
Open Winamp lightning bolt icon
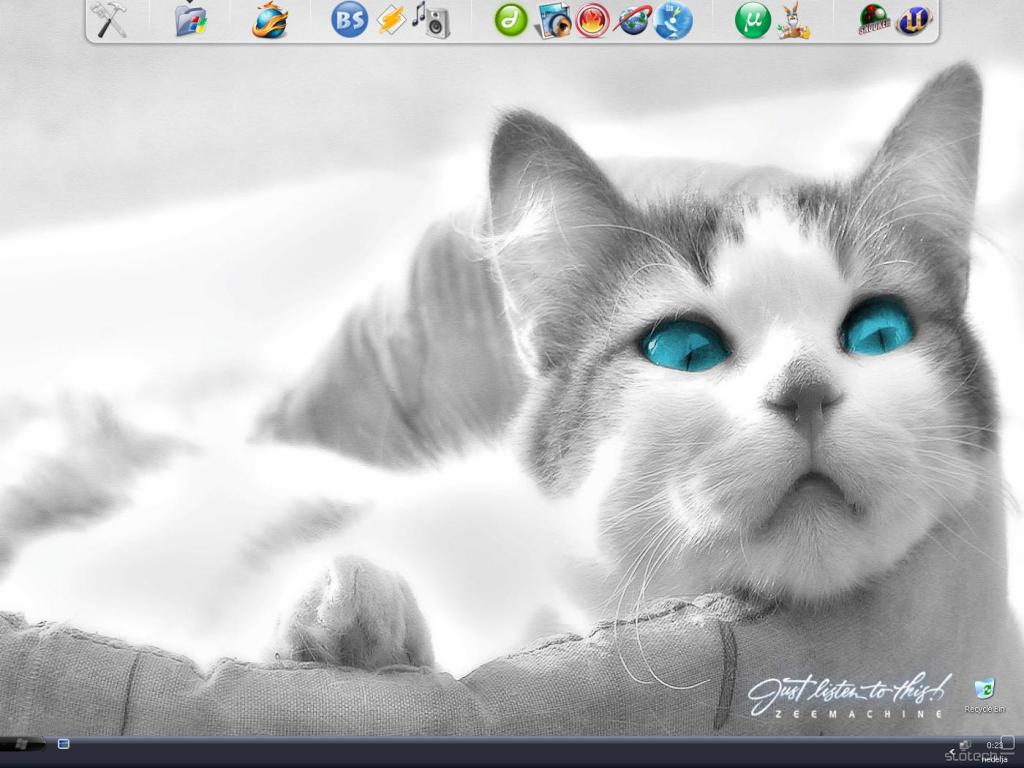[x=391, y=20]
